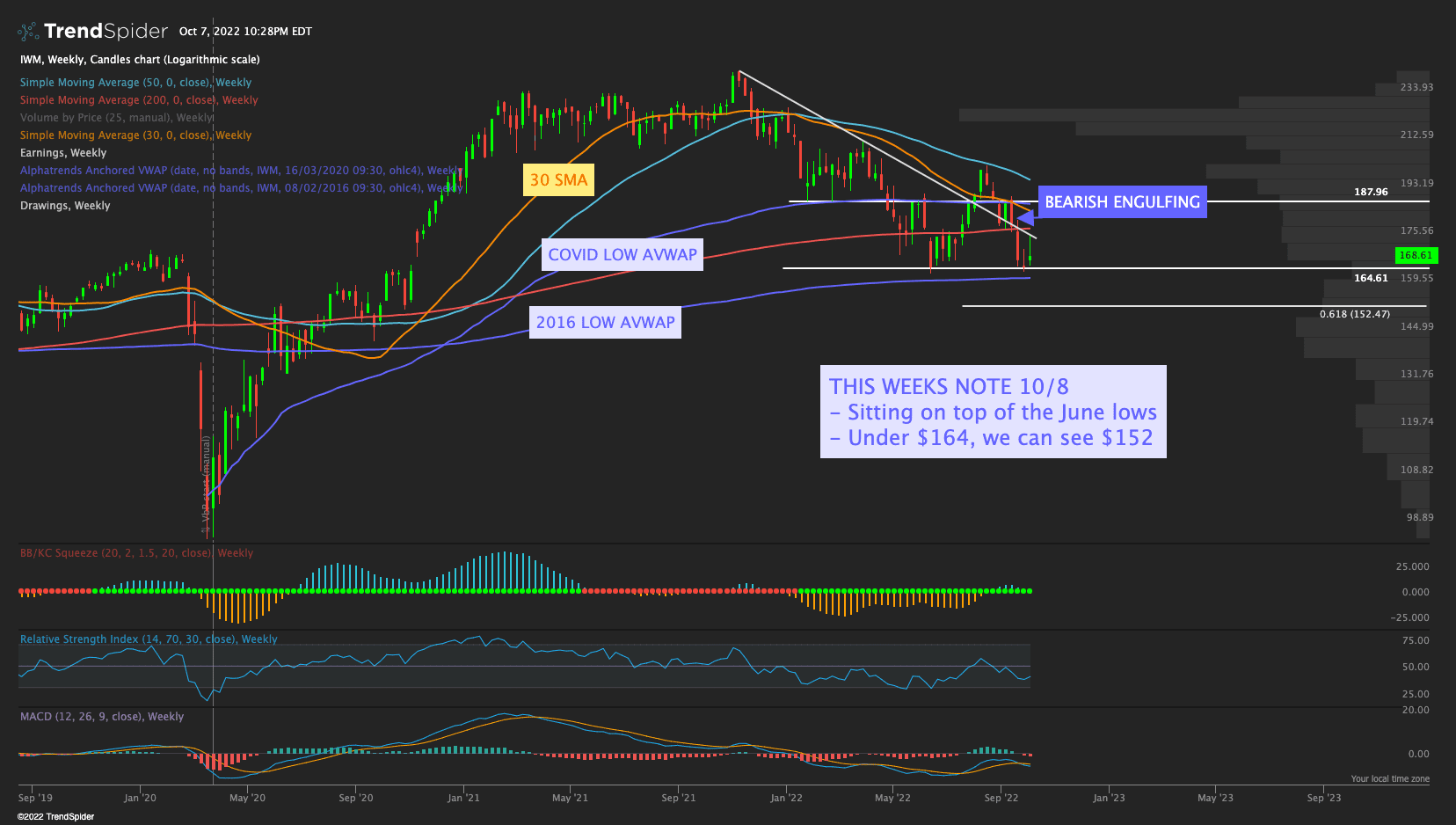1456x825 pixels.
Task: Toggle the Drawings, Weekly legend entry
Action: pyautogui.click(x=65, y=206)
